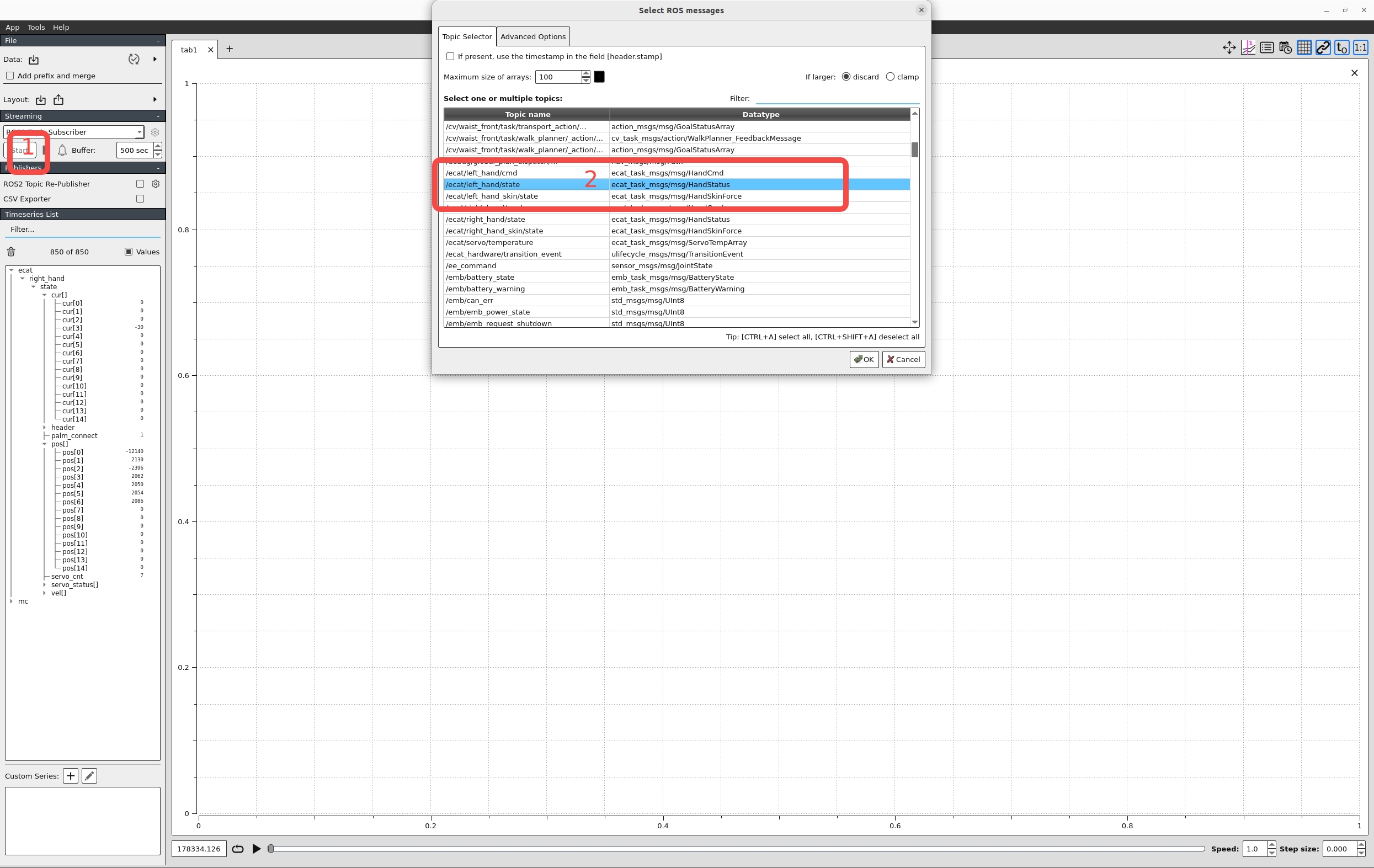Screen dimensions: 1374x868
Task: Open the App menu
Action: (x=13, y=28)
